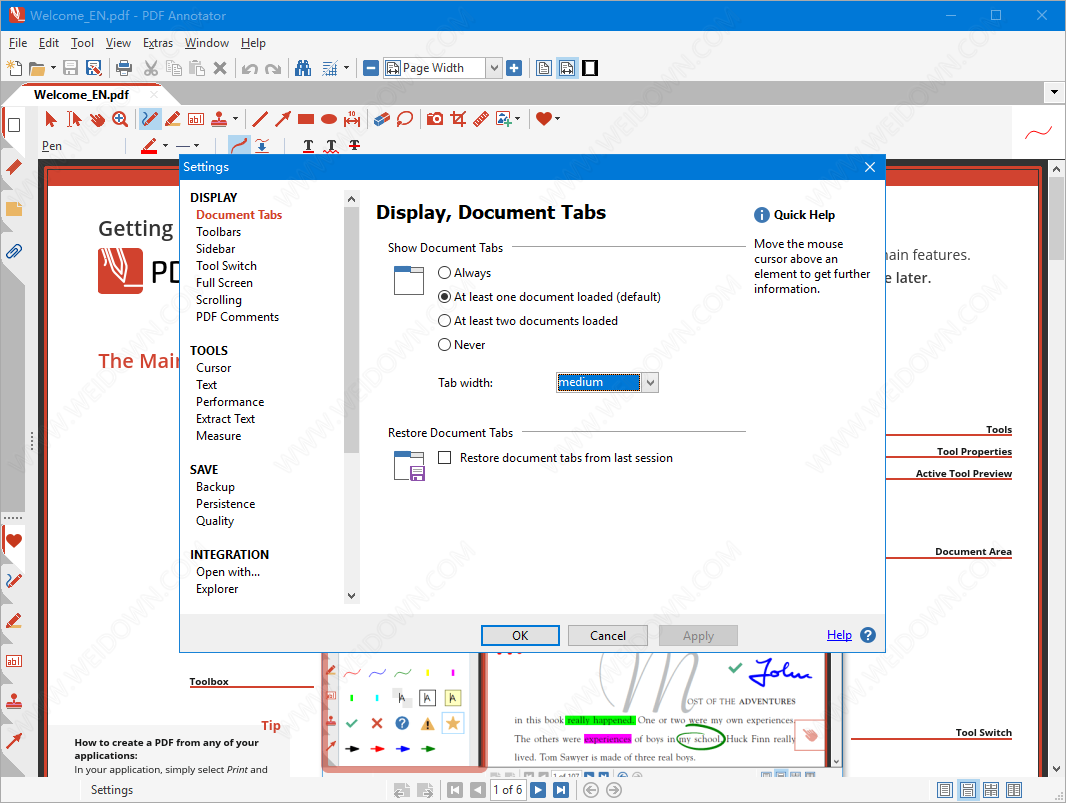Select the Eraser tool
Viewport: 1066px width, 803px height.
[x=381, y=119]
